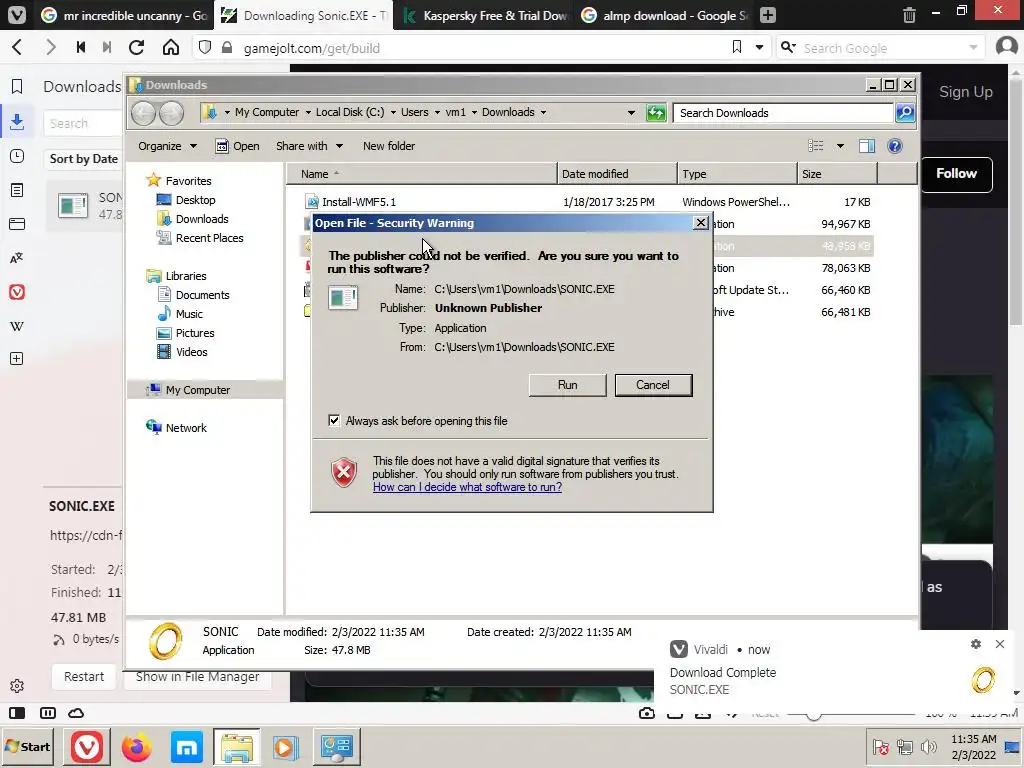The height and width of the screenshot is (768, 1024).
Task: Open 'How can I decide what software to run?' link
Action: click(x=467, y=487)
